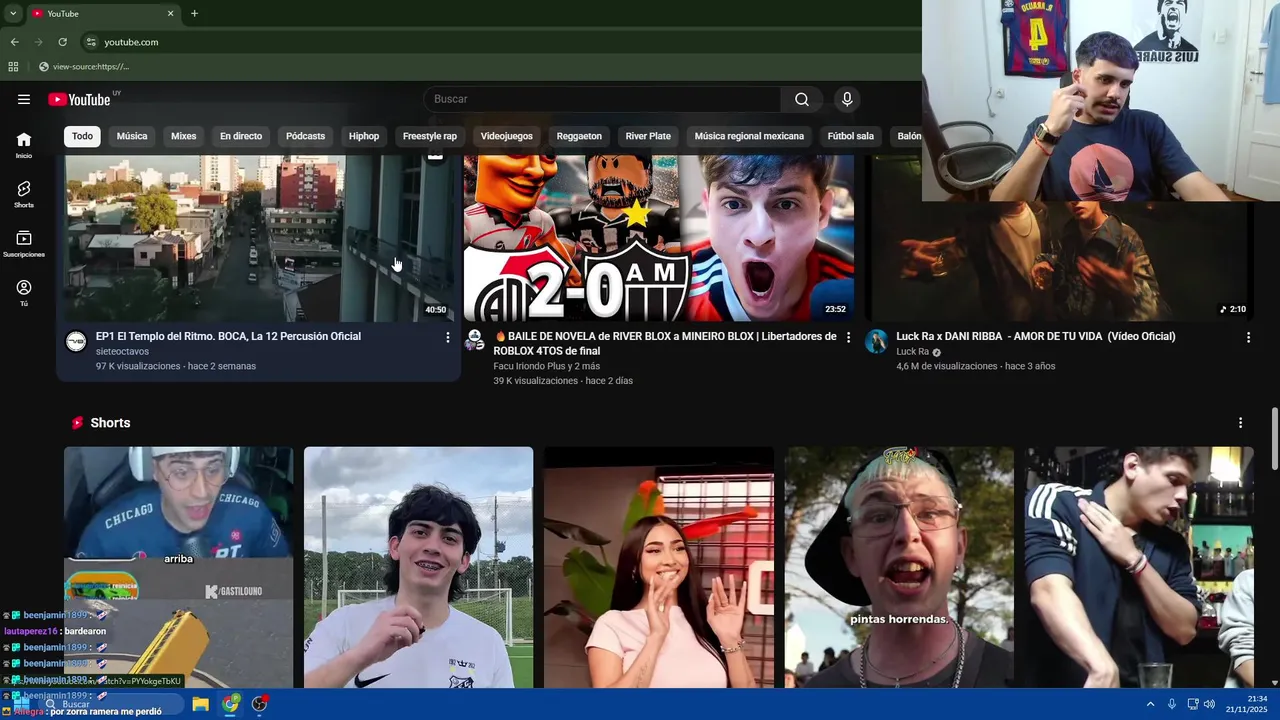
Task: Click the taskbar Buscar search box
Action: (110, 704)
